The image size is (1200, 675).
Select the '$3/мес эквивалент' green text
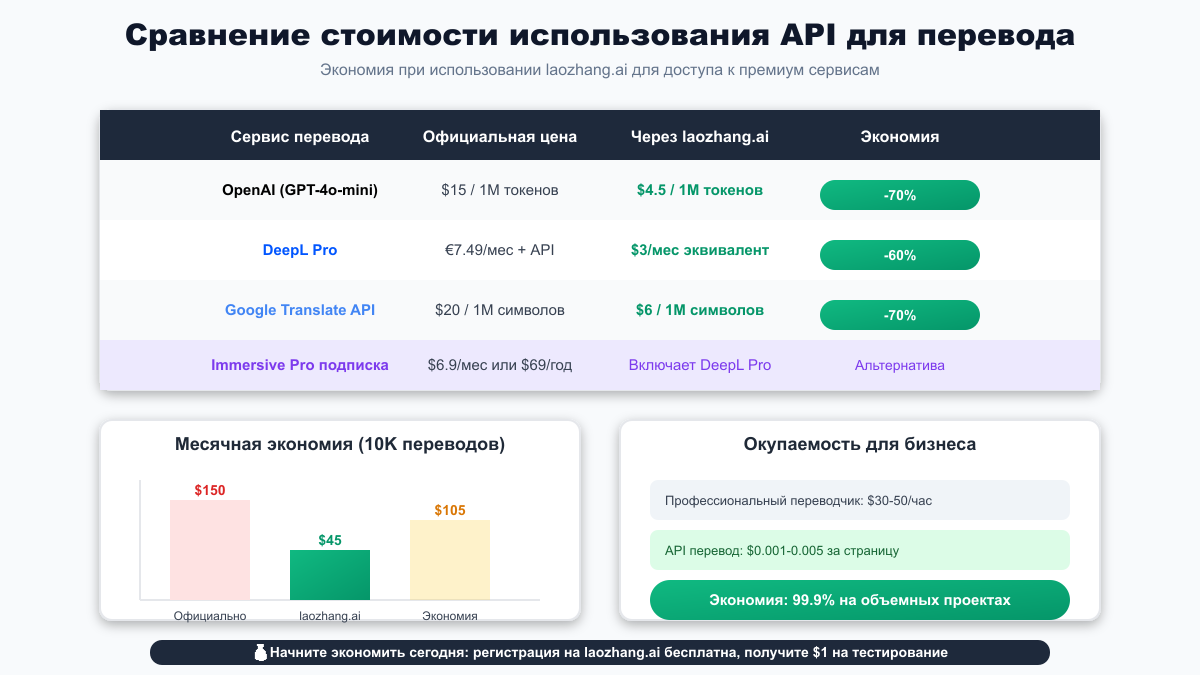(x=699, y=250)
